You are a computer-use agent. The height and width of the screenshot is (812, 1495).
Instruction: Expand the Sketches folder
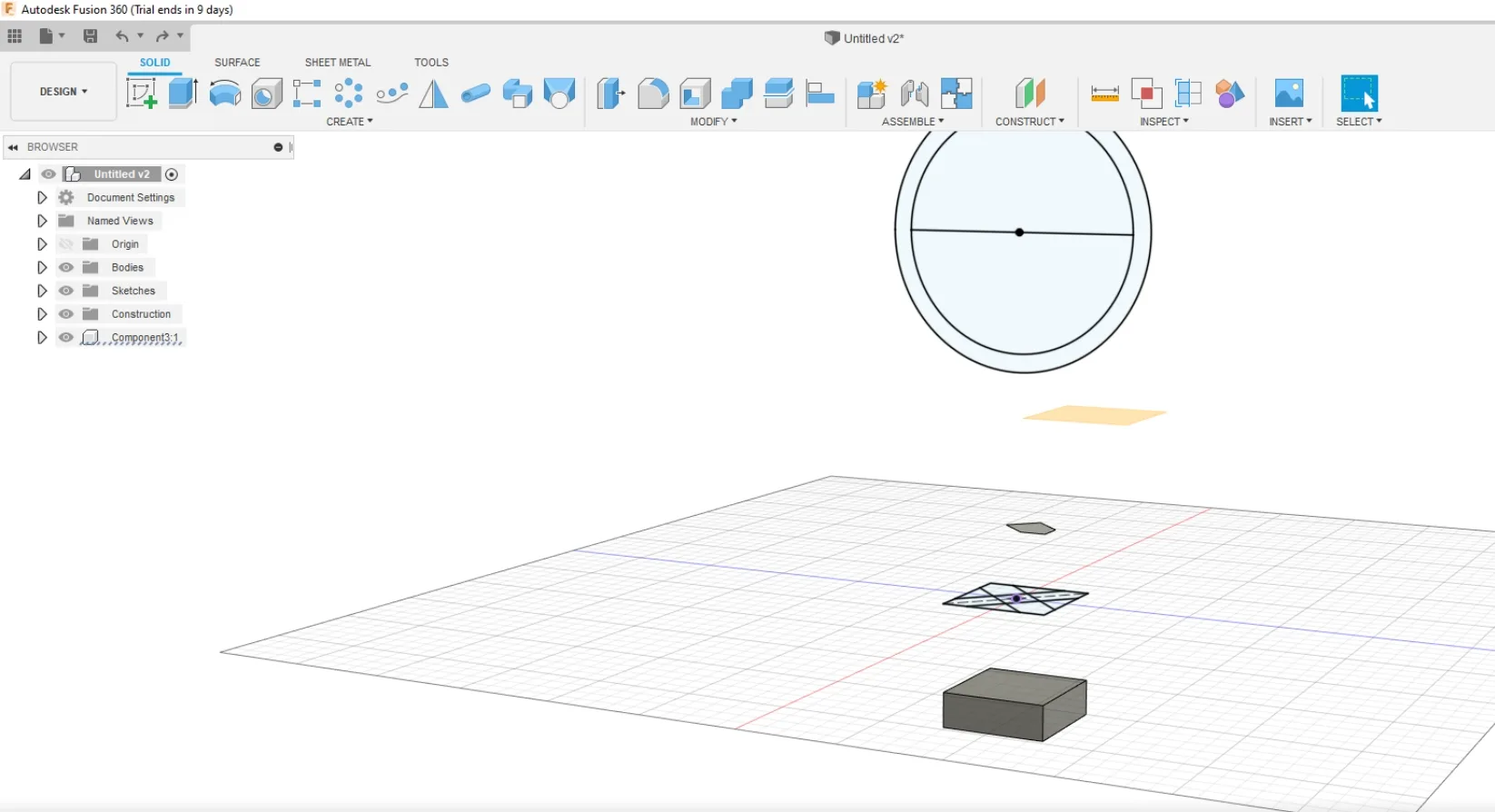click(42, 291)
